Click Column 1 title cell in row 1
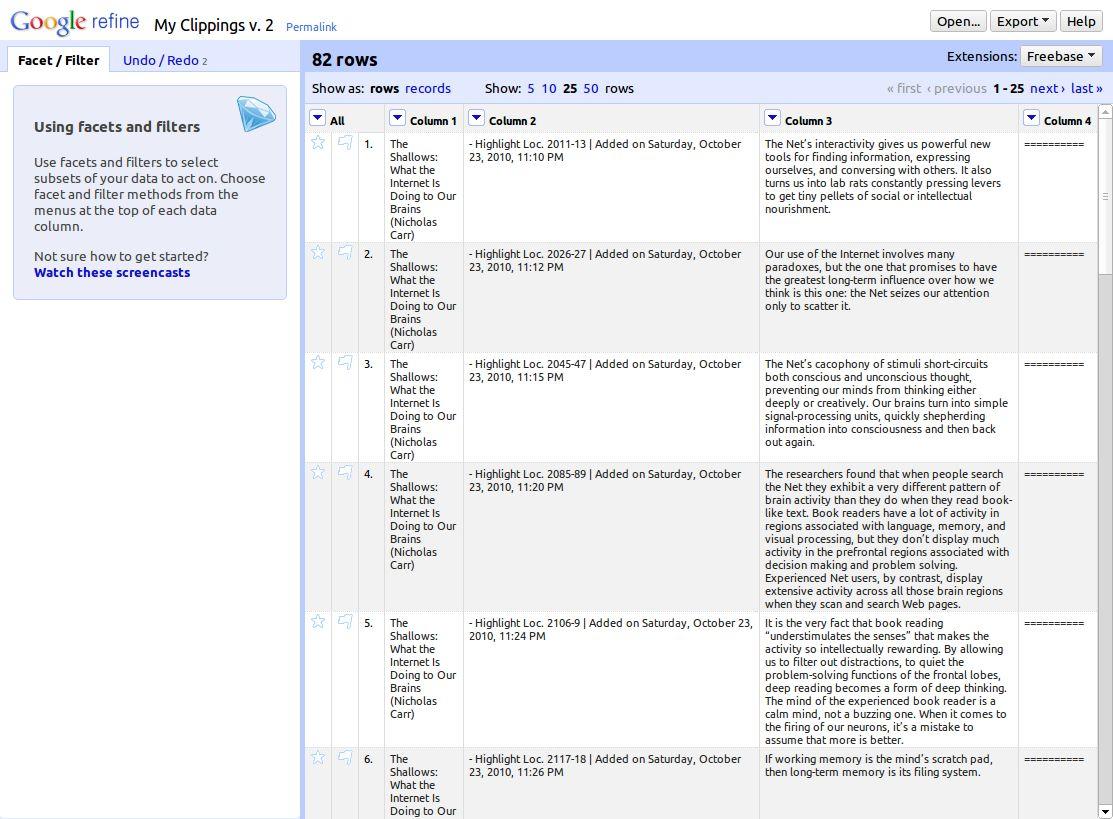The width and height of the screenshot is (1113, 819). click(x=424, y=187)
